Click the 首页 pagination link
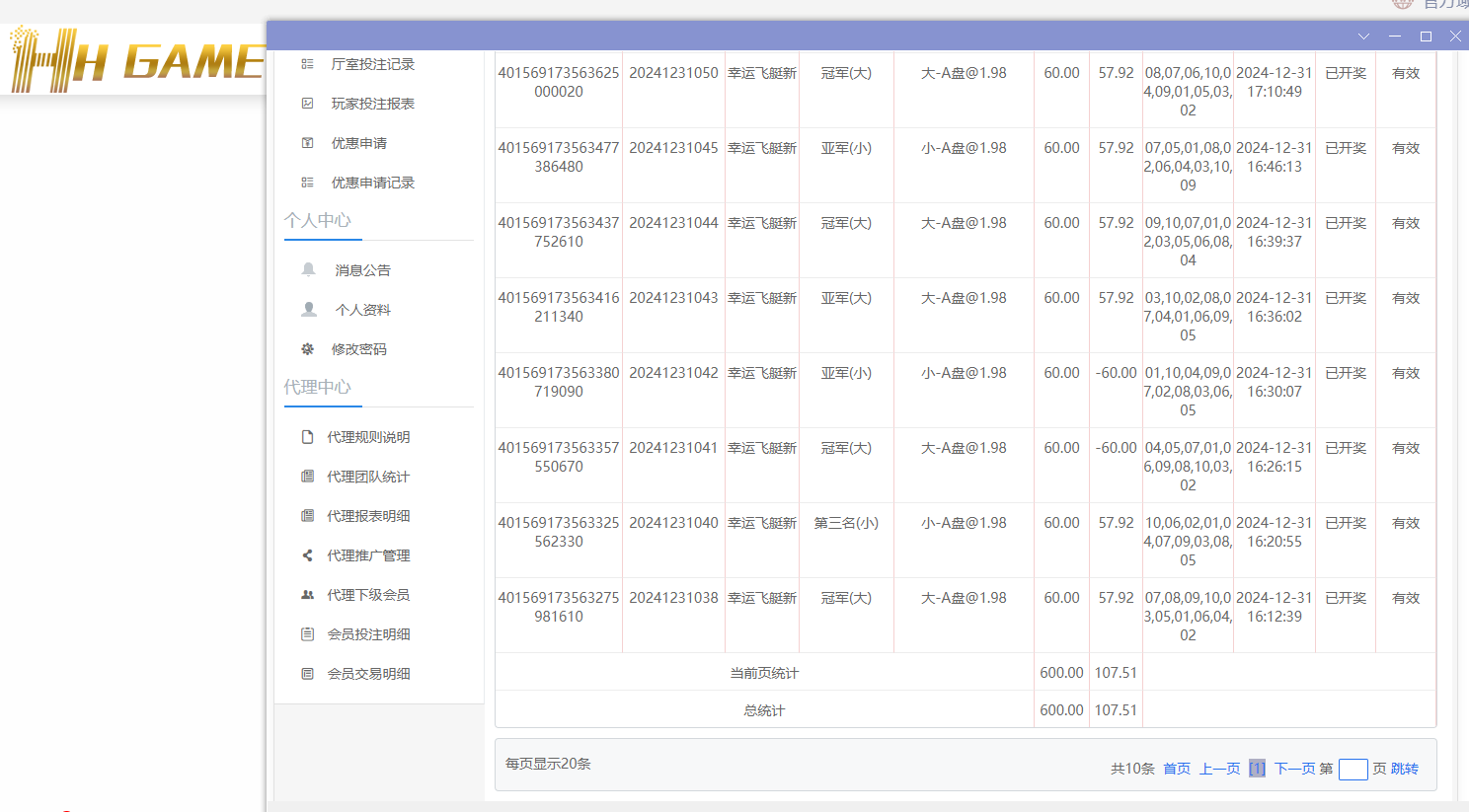The image size is (1469, 812). point(1177,768)
